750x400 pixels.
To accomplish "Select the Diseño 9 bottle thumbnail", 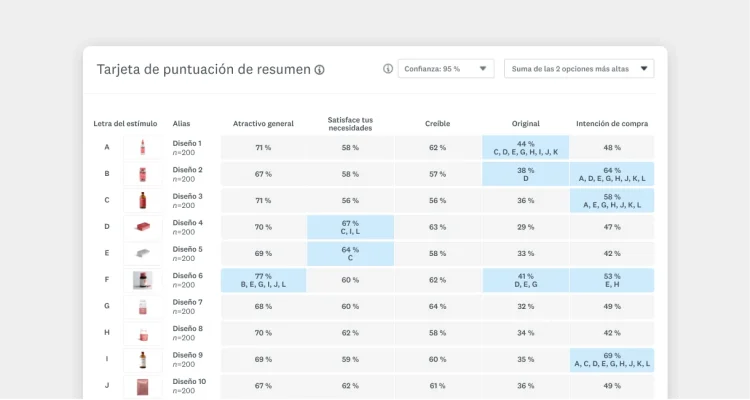I will (142, 359).
